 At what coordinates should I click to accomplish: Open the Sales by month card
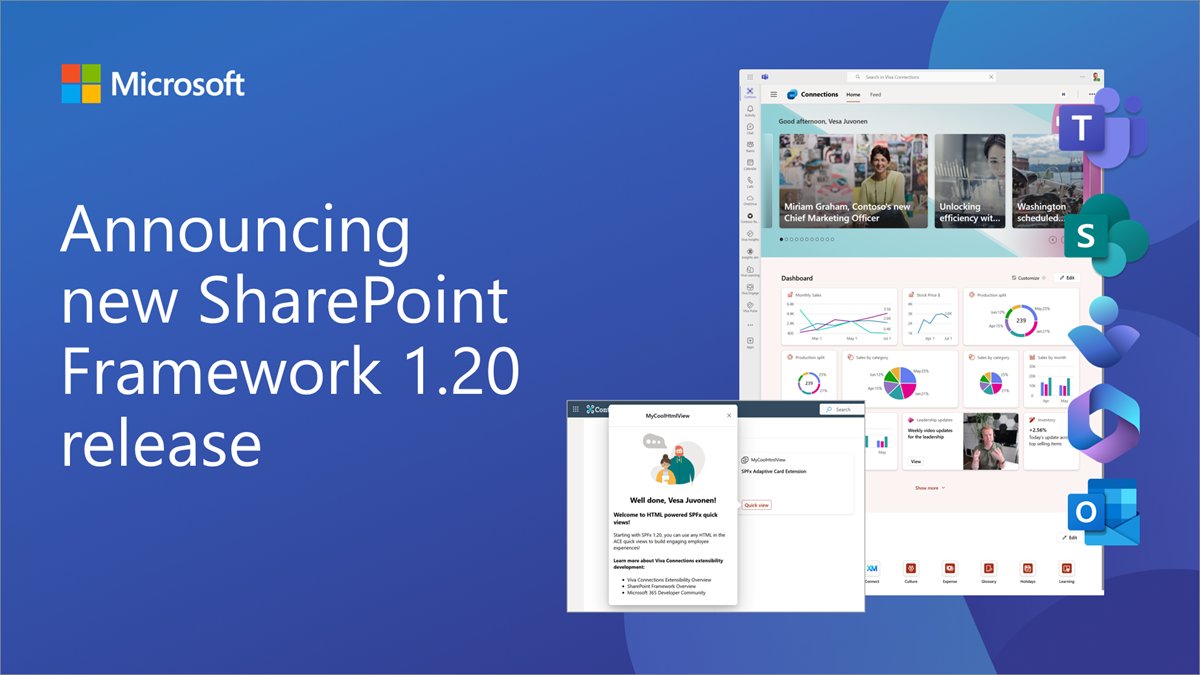coord(1051,377)
